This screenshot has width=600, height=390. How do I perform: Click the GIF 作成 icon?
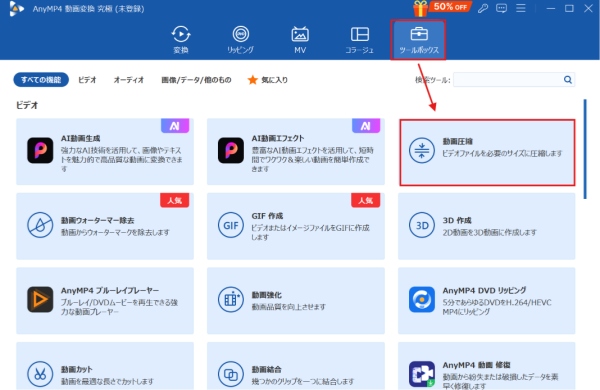231,225
